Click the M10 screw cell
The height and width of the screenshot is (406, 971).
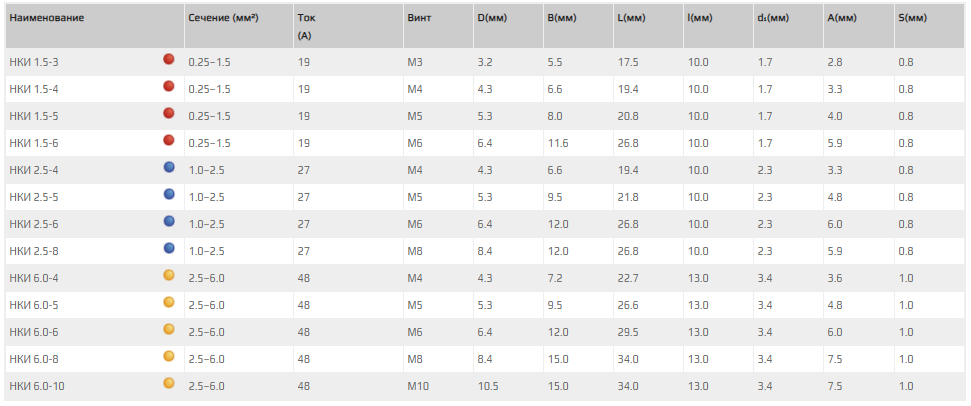[x=418, y=385]
